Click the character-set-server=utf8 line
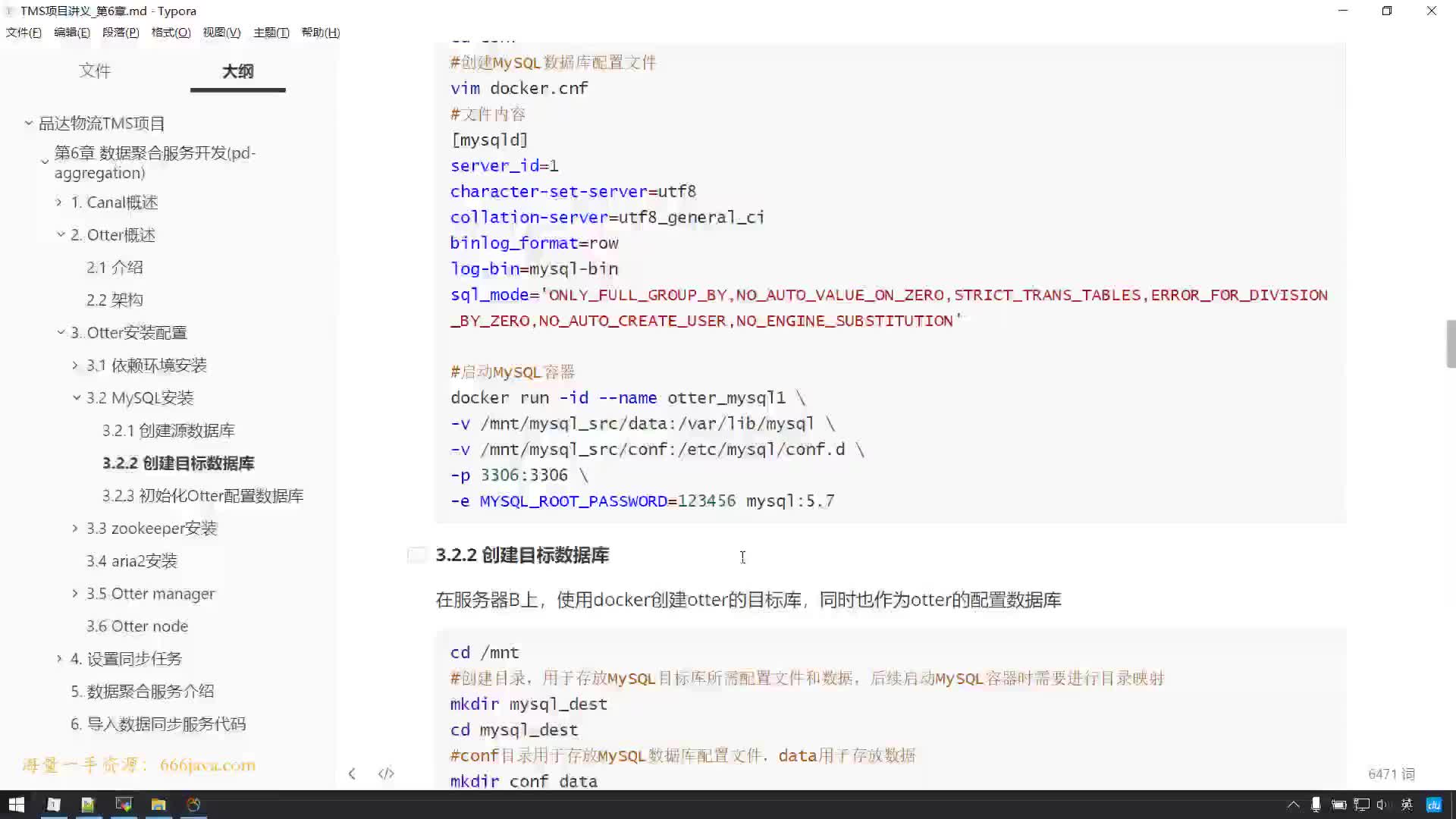Screen dimensions: 1456x819 [x=573, y=191]
